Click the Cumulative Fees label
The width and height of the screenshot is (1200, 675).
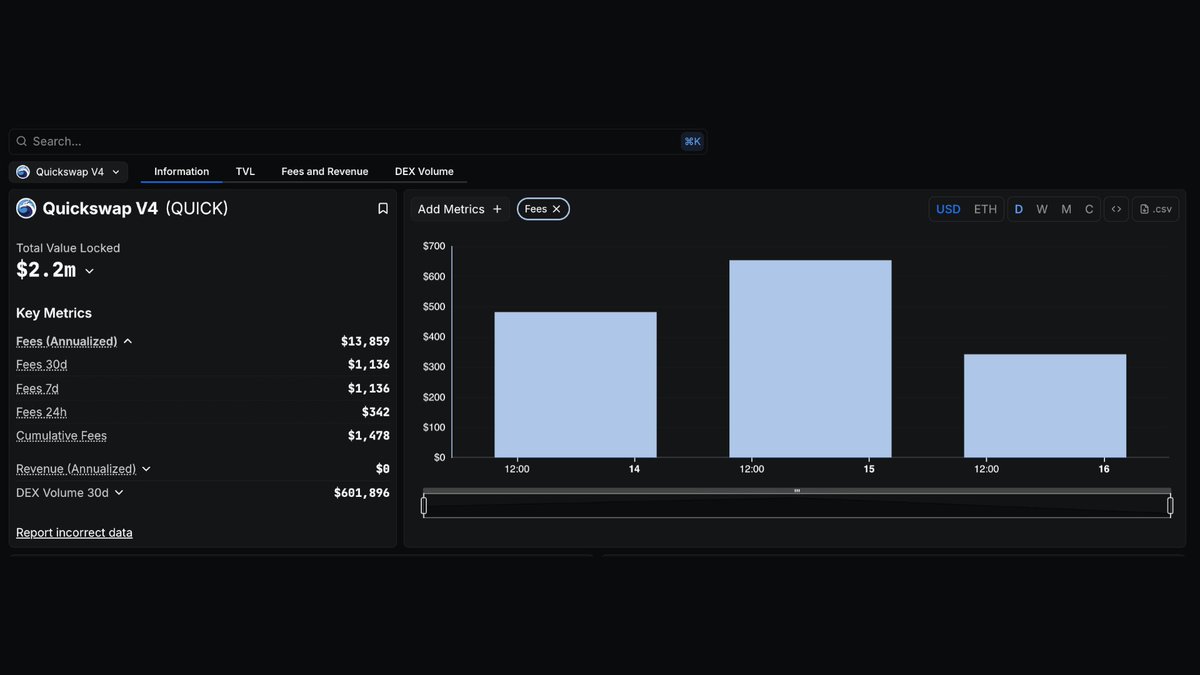tap(61, 436)
